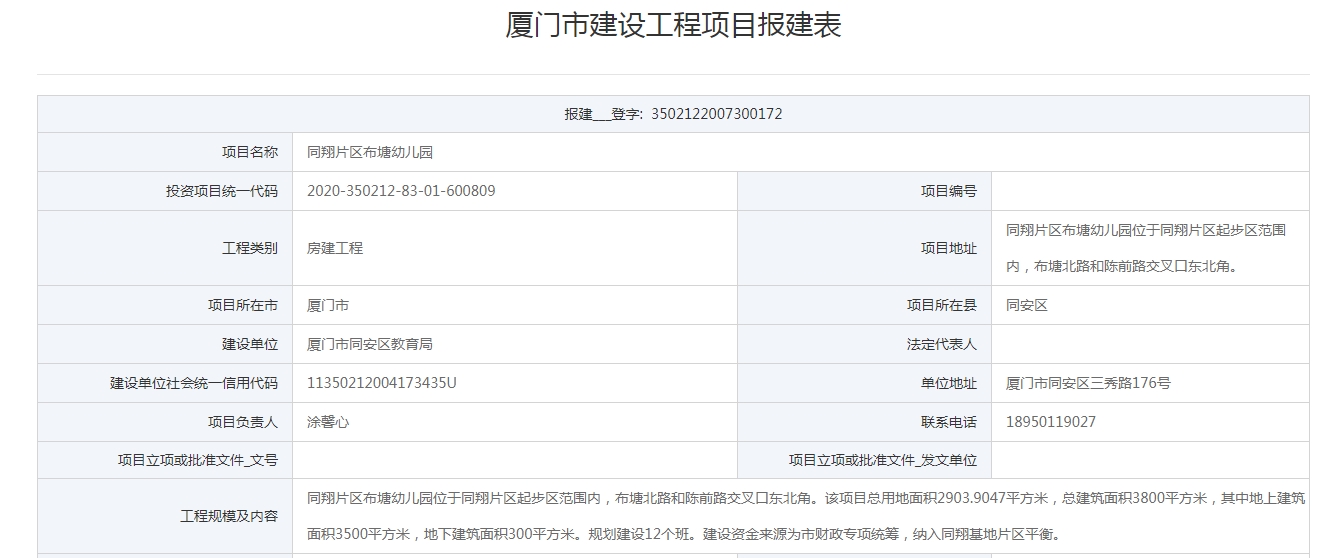The width and height of the screenshot is (1328, 558).
Task: Click the 联系电话 label
Action: [x=949, y=422]
